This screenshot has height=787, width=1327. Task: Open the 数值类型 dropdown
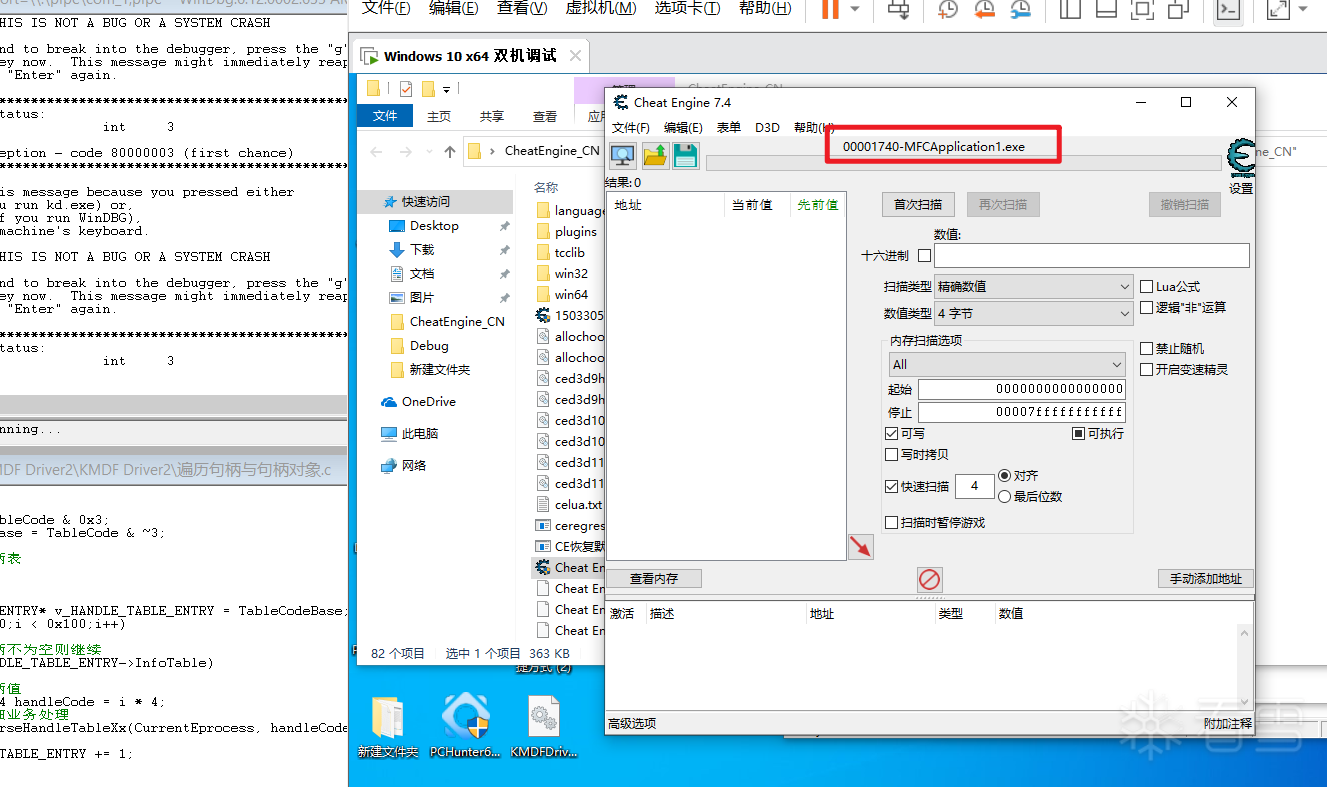pyautogui.click(x=1034, y=314)
